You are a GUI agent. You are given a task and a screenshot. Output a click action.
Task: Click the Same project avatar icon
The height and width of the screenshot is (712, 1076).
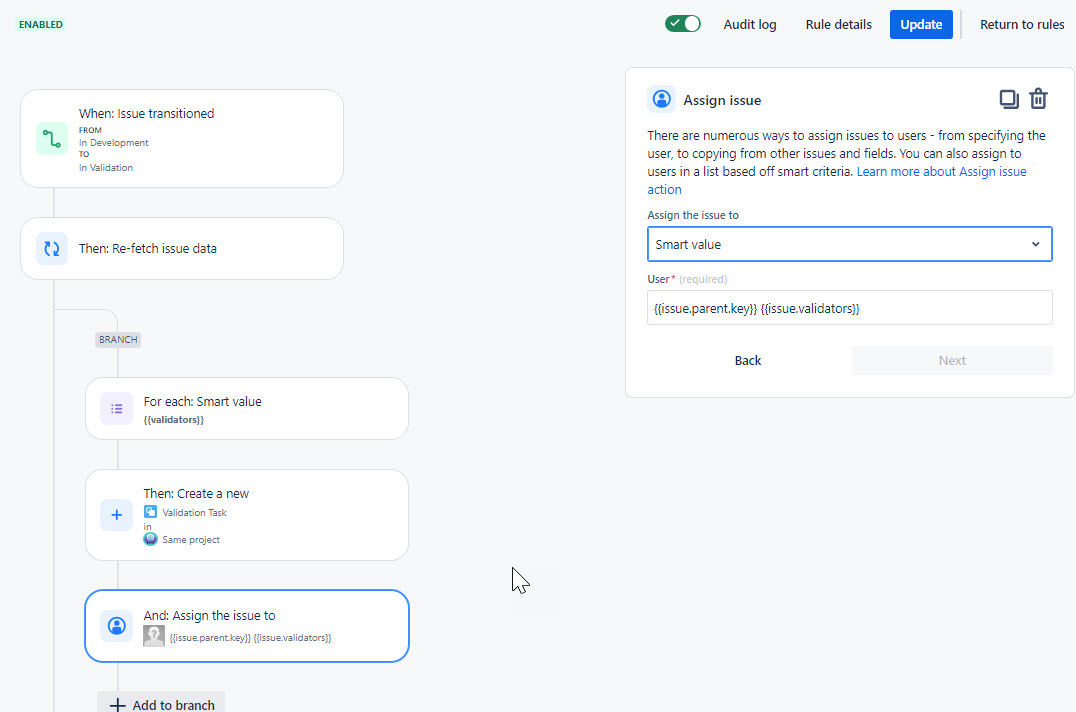pos(150,539)
